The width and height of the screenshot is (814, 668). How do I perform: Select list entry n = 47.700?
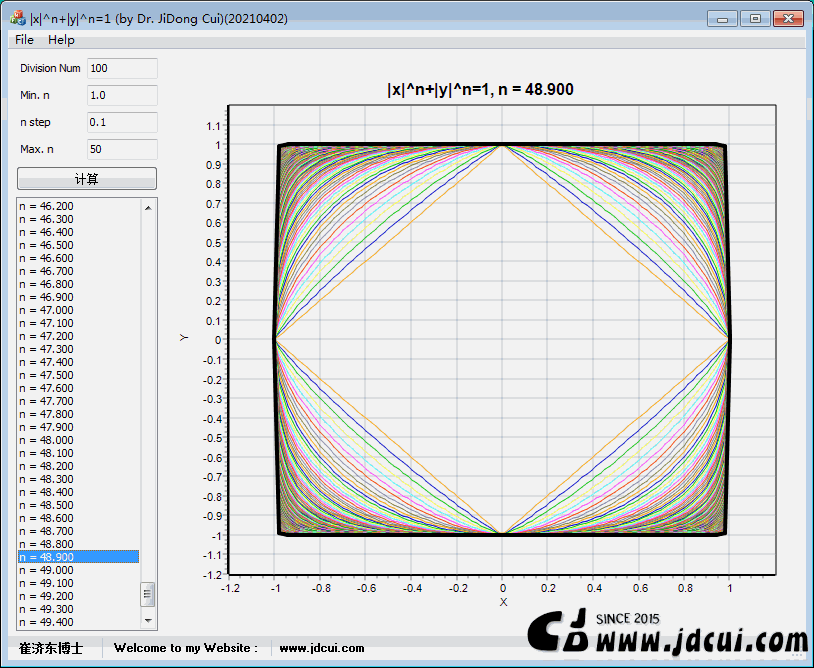[x=78, y=401]
